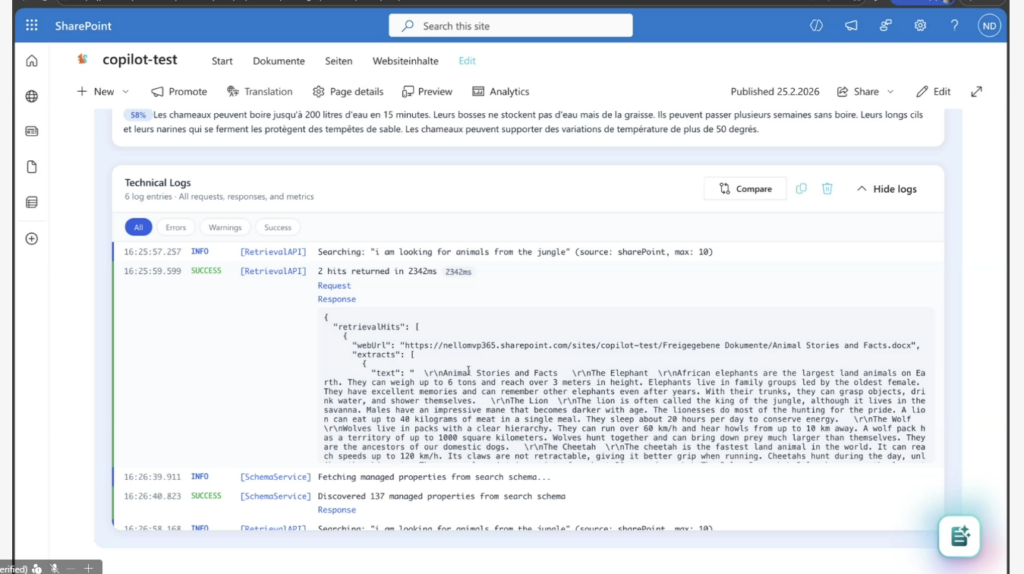Click the connections share icon in header
Viewport: 1024px width, 574px height.
click(x=886, y=25)
